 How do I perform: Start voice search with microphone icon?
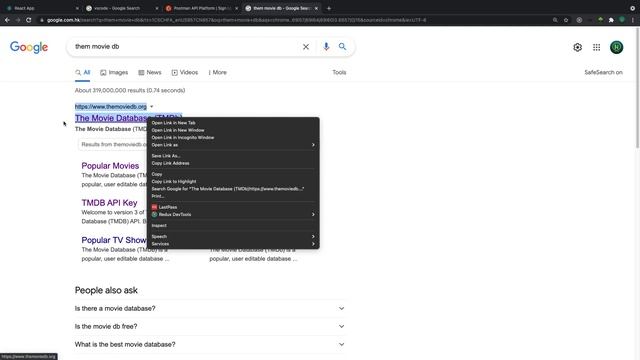pyautogui.click(x=326, y=47)
